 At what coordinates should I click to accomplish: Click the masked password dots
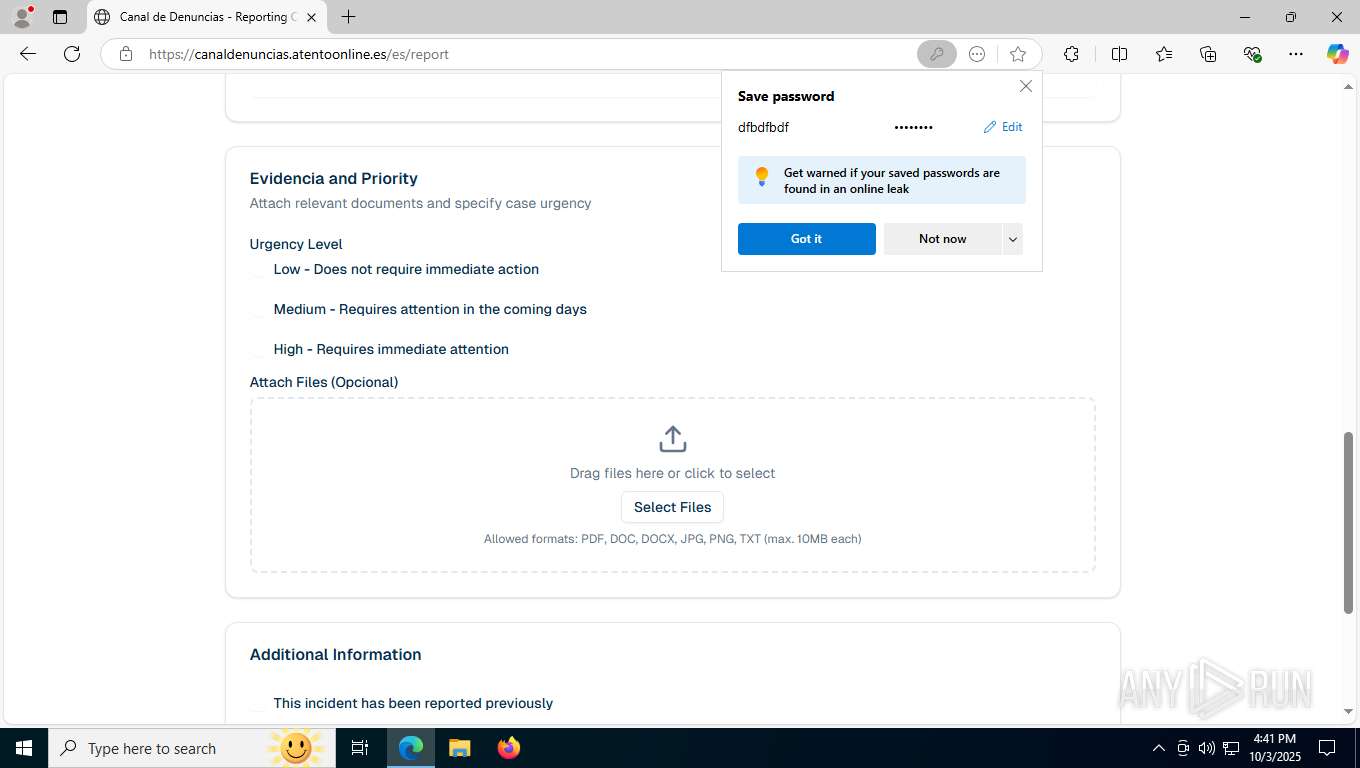[913, 127]
